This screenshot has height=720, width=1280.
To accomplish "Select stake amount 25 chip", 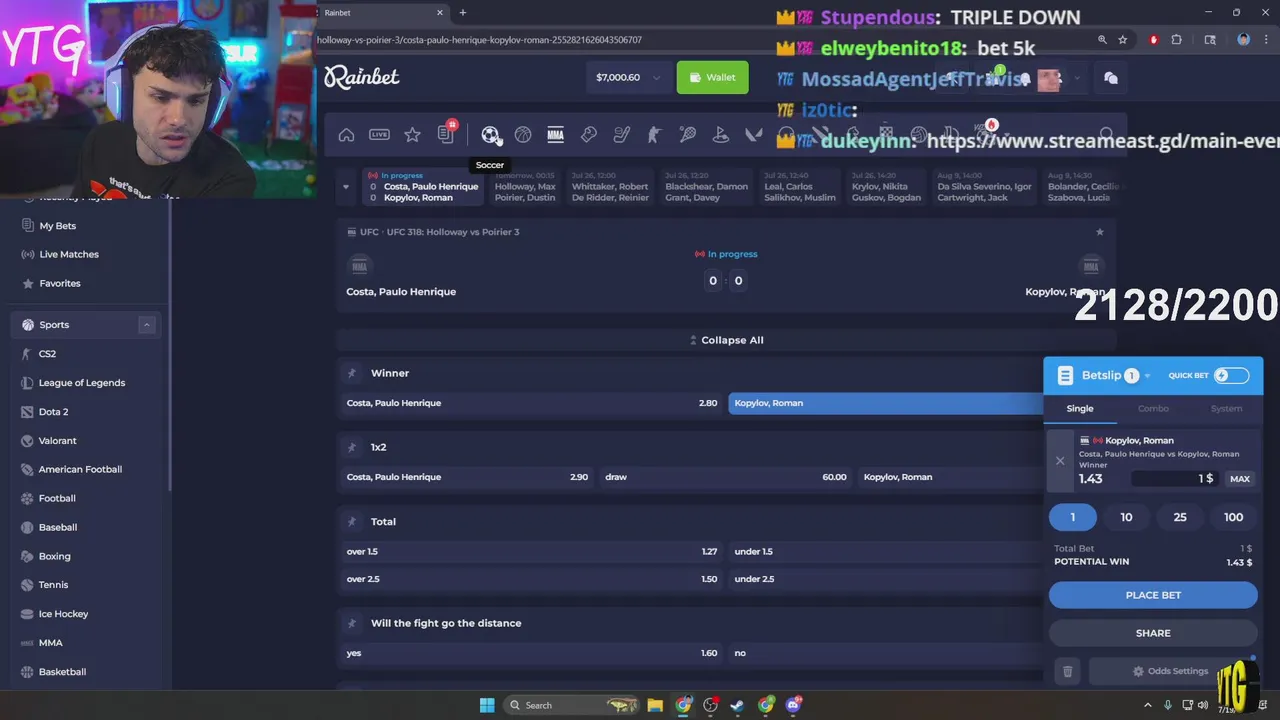I will click(1180, 517).
